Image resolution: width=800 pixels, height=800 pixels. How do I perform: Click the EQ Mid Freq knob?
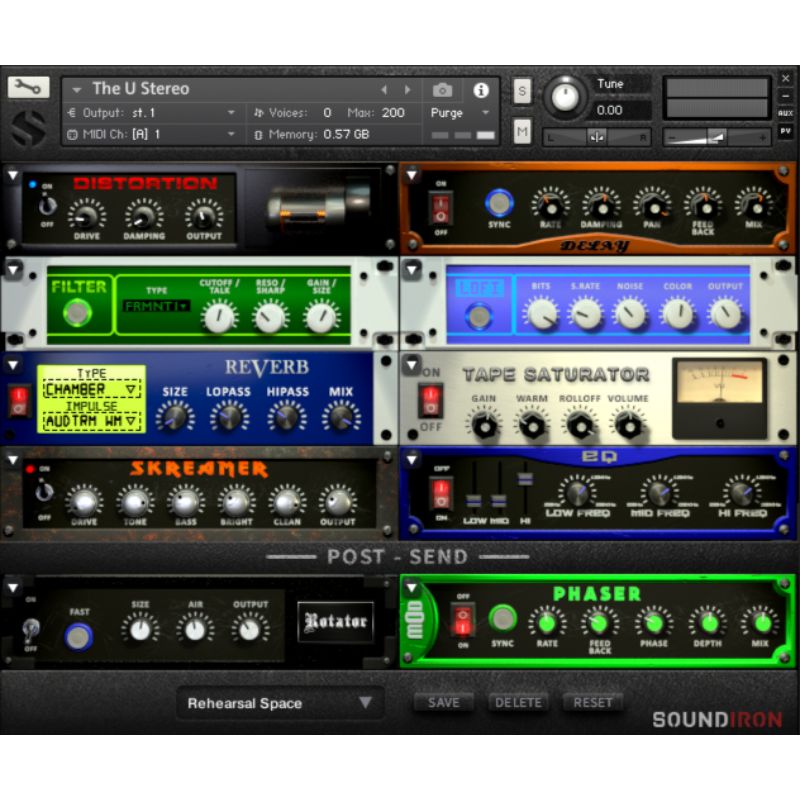point(660,493)
